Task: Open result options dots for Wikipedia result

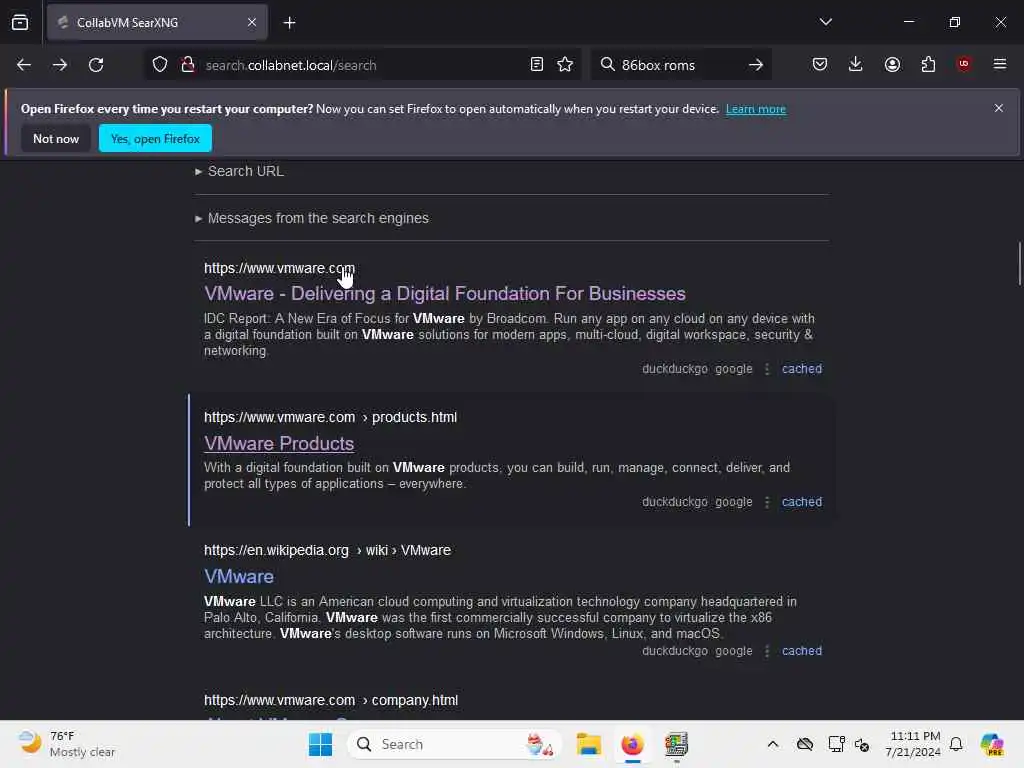Action: [767, 651]
